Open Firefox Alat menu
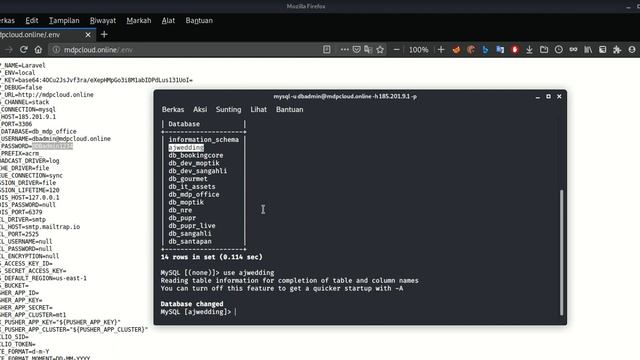The height and width of the screenshot is (360, 640). [168, 20]
